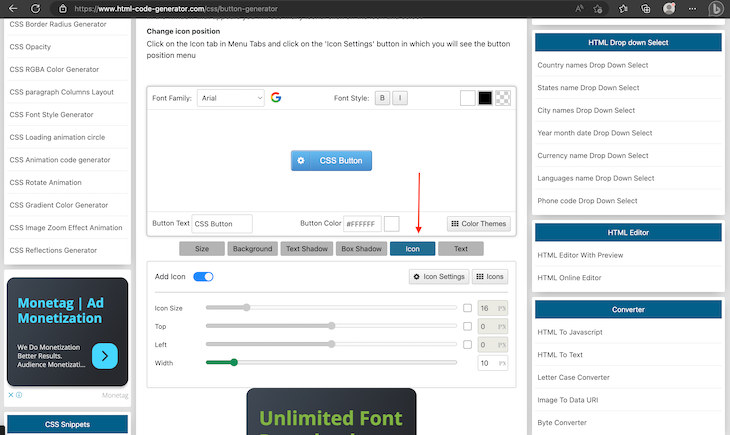730x435 pixels.
Task: Click into the Button Text input field
Action: pos(222,224)
